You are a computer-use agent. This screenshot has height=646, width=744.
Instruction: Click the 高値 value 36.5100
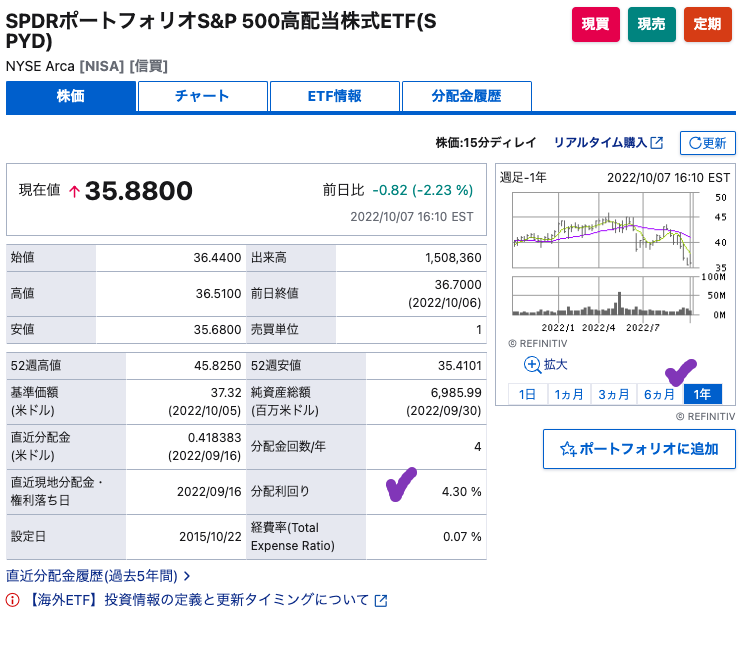coord(218,294)
